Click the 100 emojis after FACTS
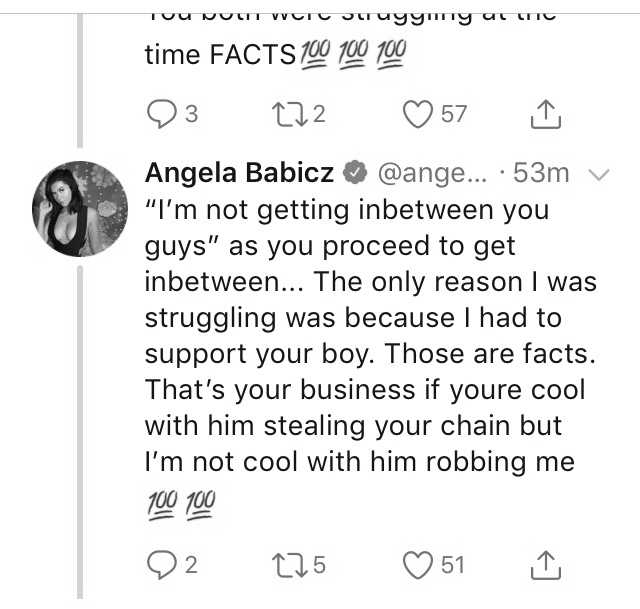Image resolution: width=640 pixels, height=609 pixels. coord(353,54)
